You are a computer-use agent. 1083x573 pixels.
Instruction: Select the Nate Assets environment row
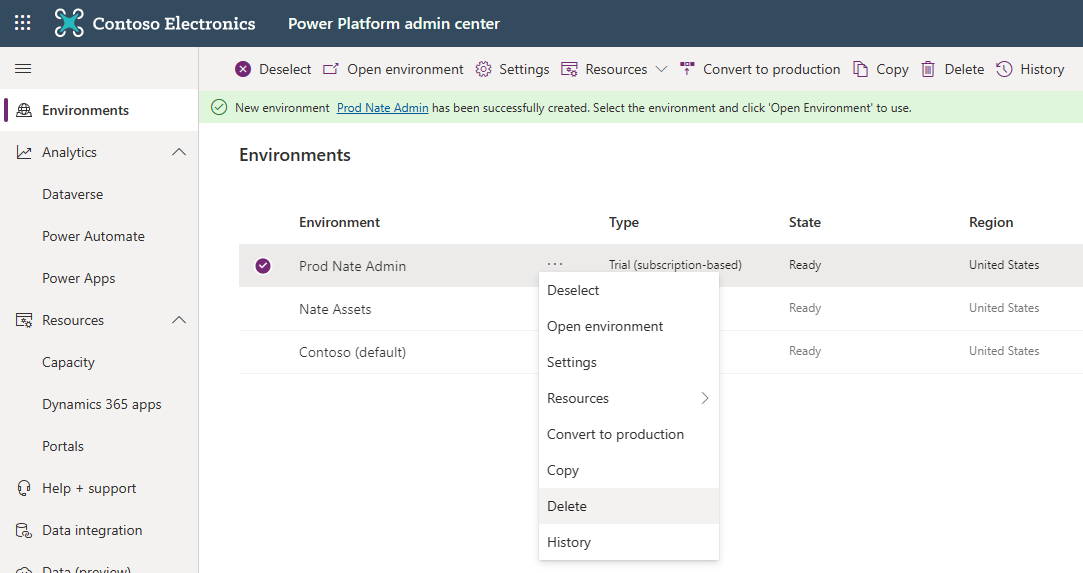click(335, 309)
